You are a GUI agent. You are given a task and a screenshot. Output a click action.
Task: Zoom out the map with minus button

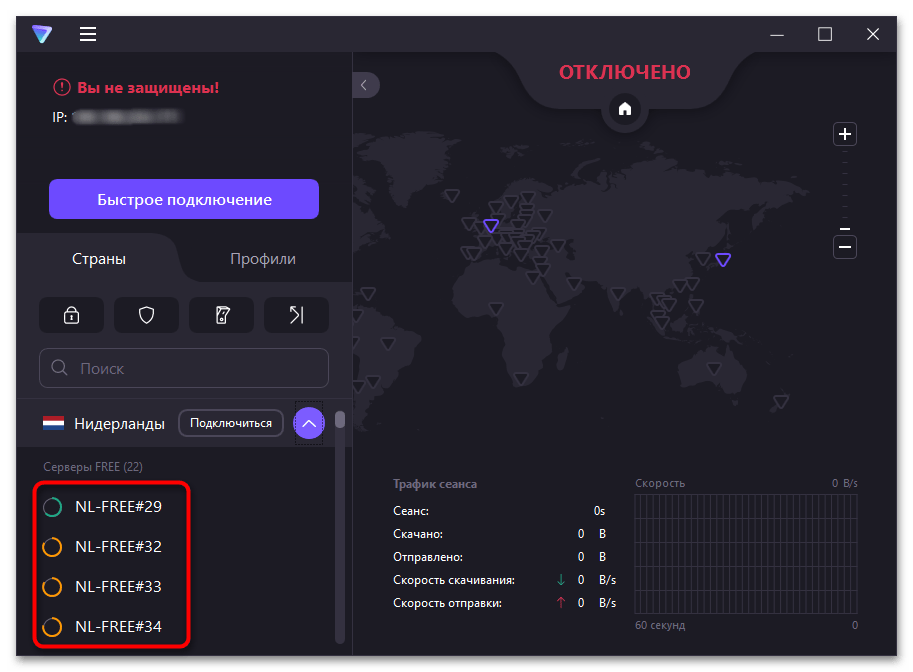click(x=845, y=246)
